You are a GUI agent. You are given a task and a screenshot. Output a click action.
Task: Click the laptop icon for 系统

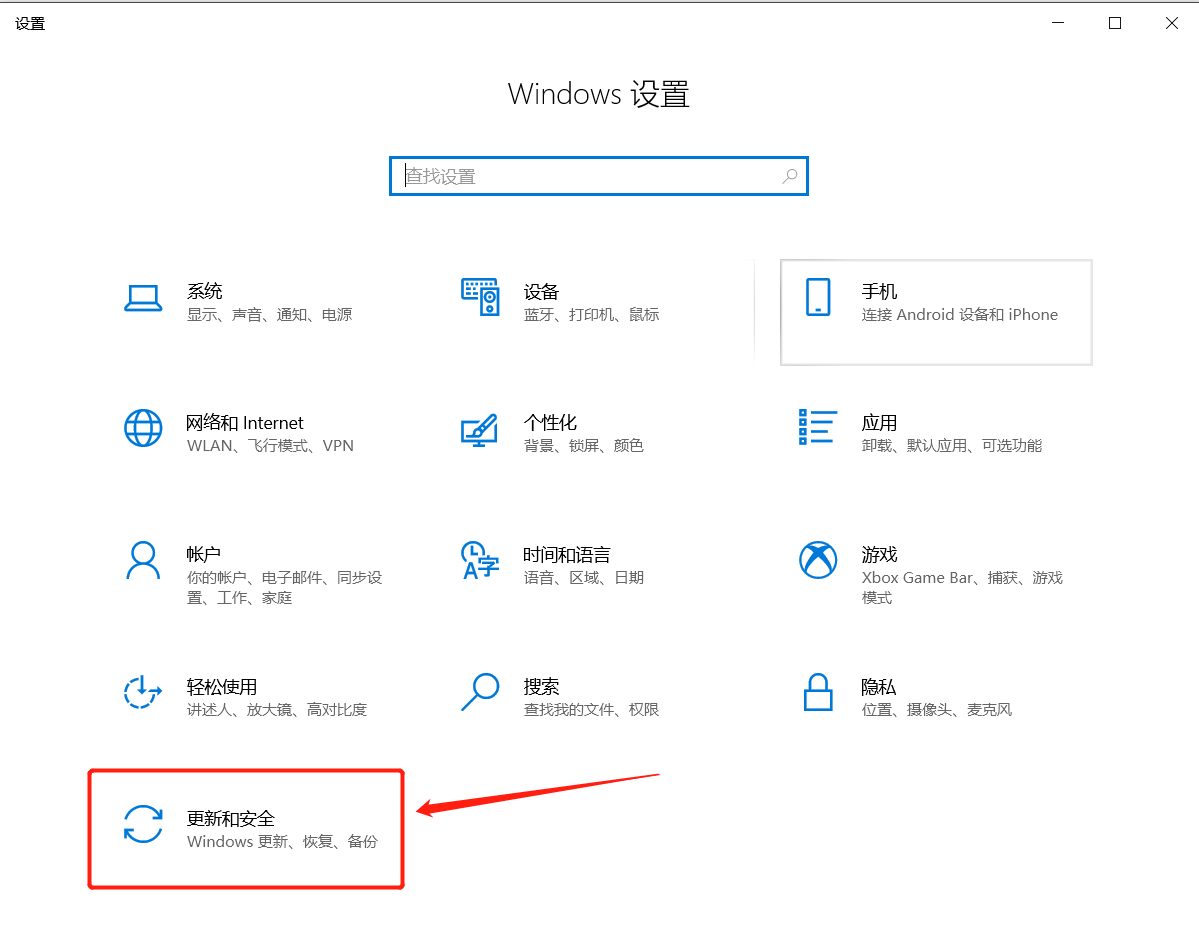(x=143, y=298)
